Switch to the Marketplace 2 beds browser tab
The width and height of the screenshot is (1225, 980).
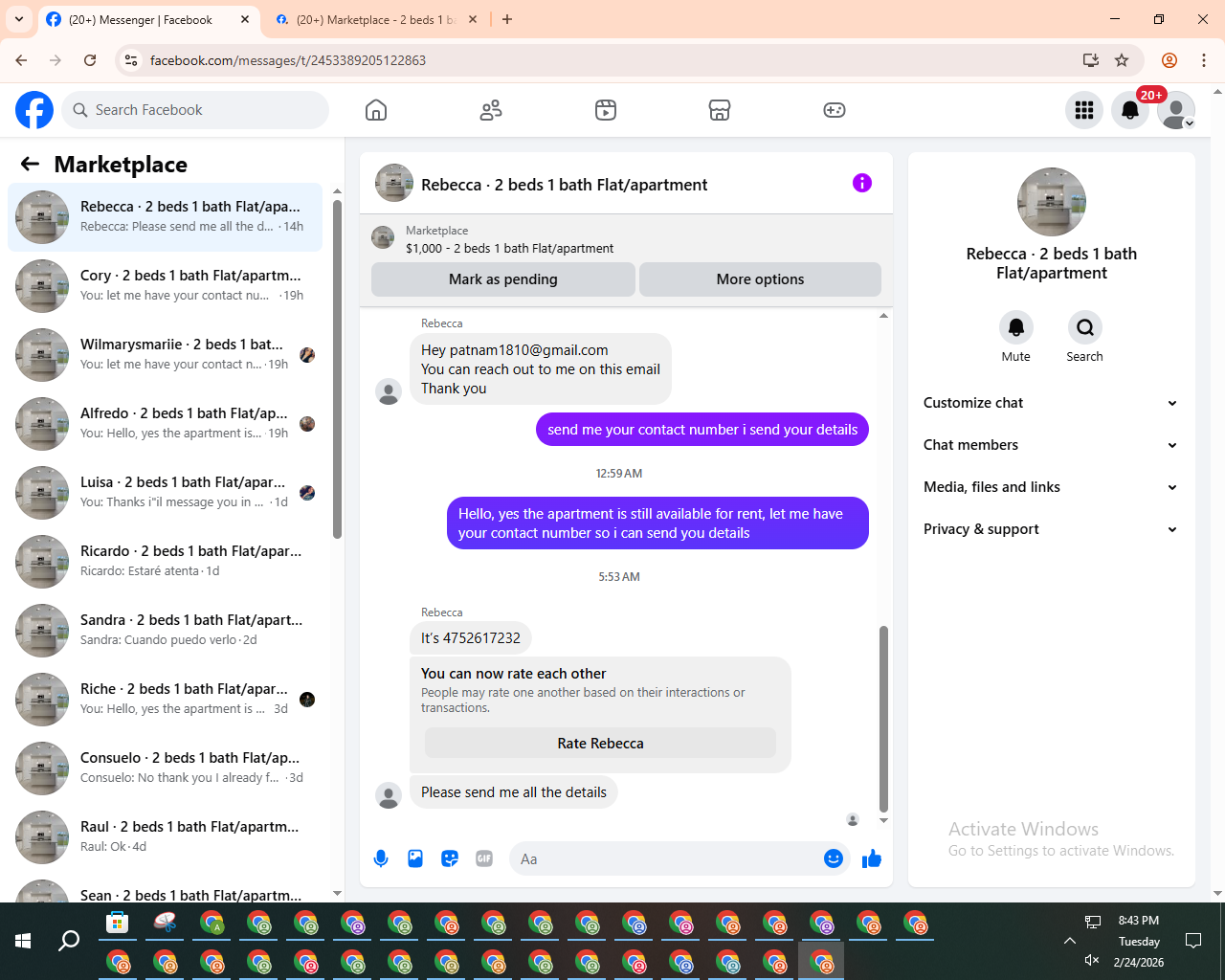pyautogui.click(x=375, y=20)
